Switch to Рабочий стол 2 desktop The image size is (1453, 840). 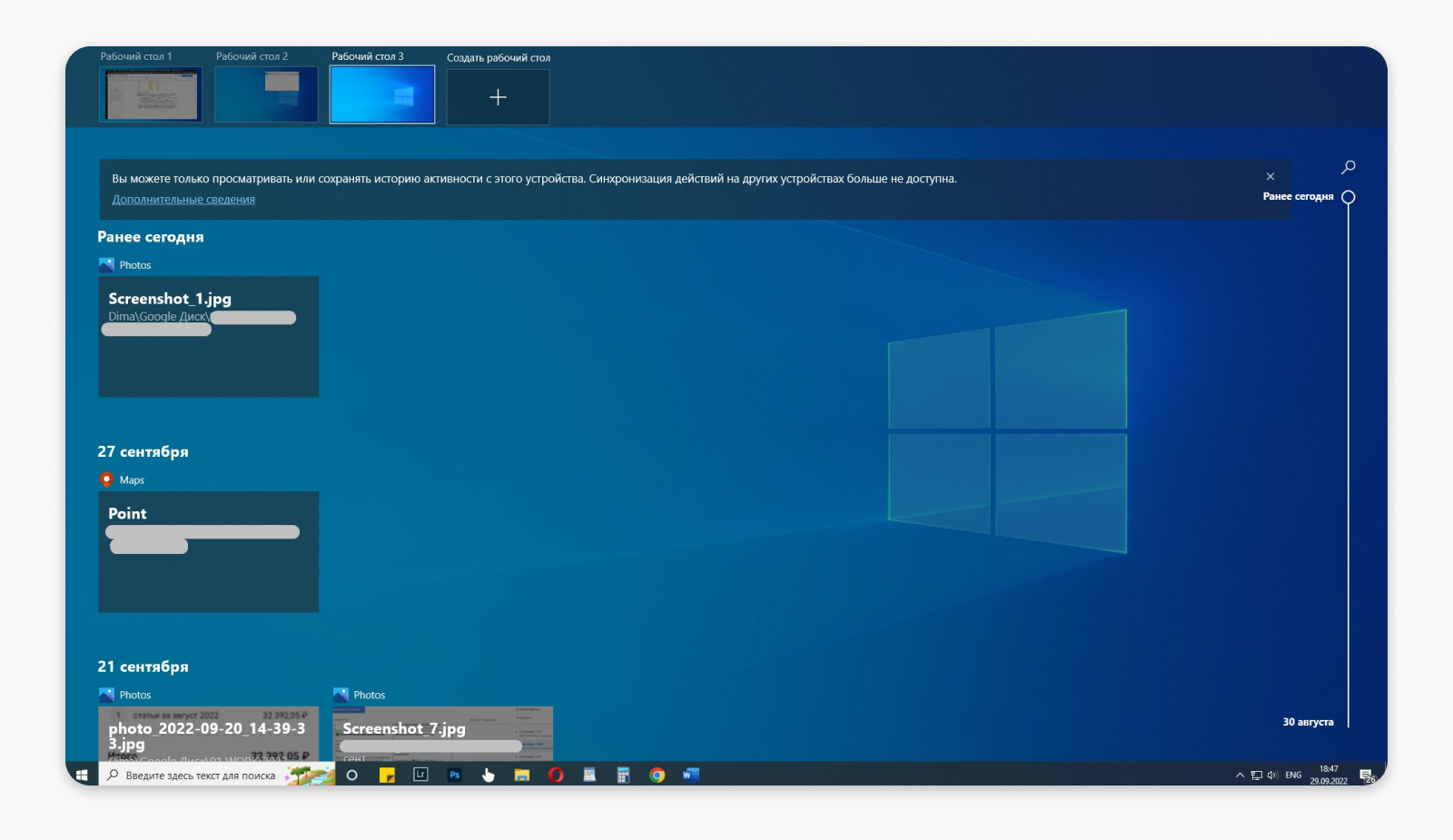[266, 94]
